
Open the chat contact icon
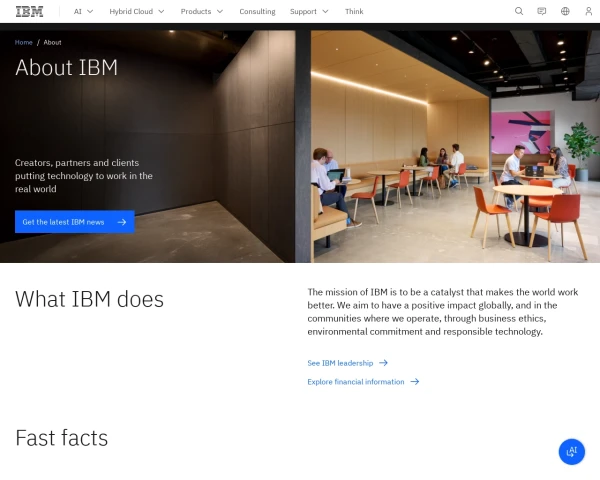pos(541,11)
